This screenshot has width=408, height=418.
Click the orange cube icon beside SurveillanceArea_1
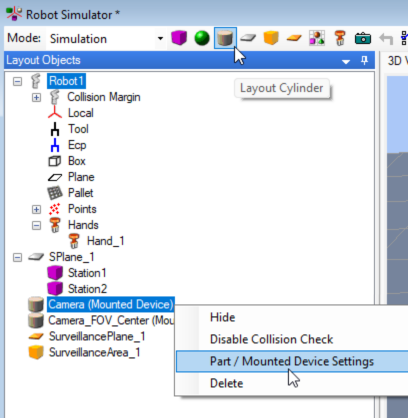click(x=36, y=352)
